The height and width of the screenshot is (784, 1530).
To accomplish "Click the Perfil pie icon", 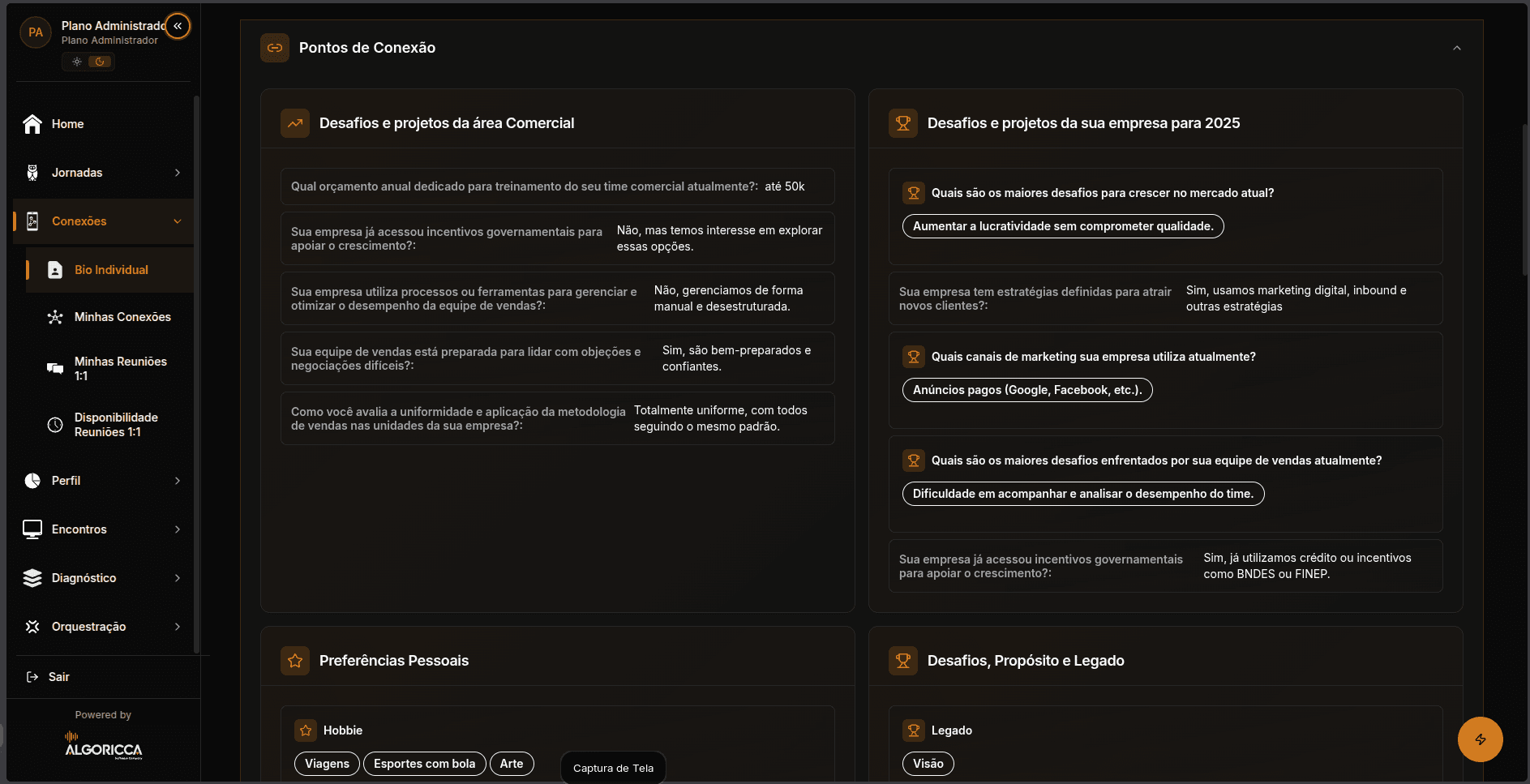I will (32, 481).
